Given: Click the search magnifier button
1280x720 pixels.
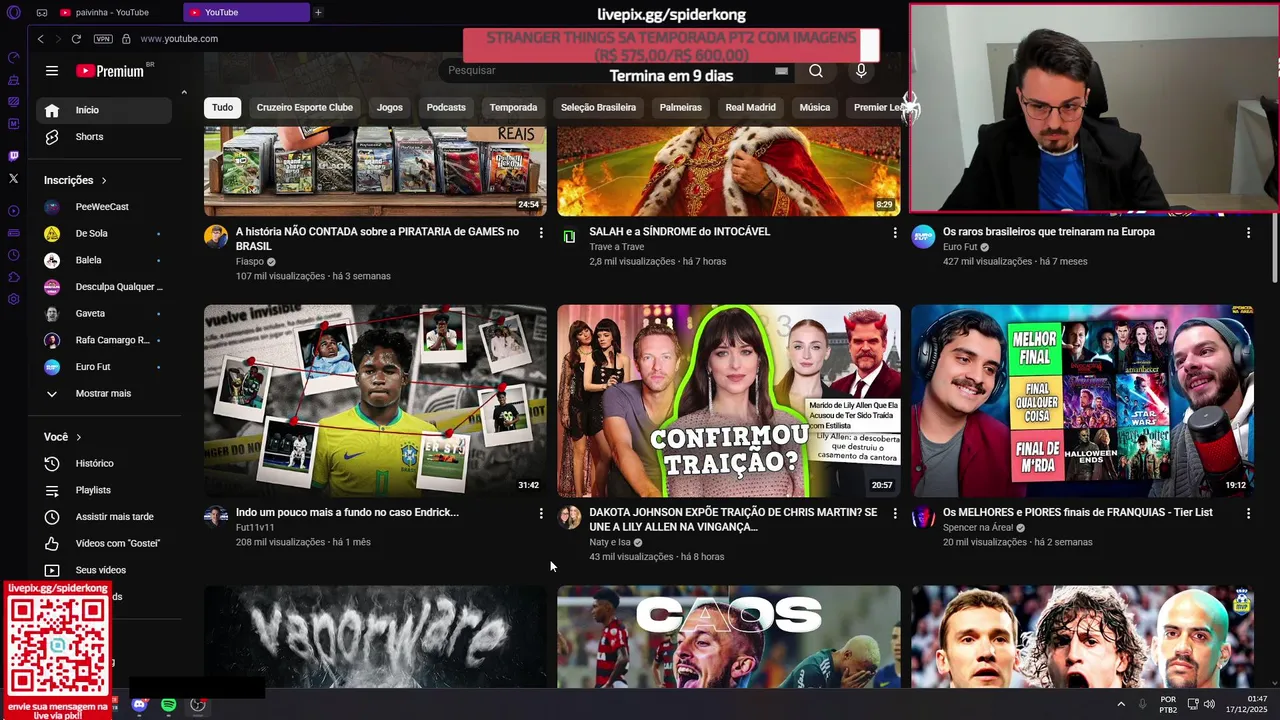Looking at the screenshot, I should (x=816, y=71).
